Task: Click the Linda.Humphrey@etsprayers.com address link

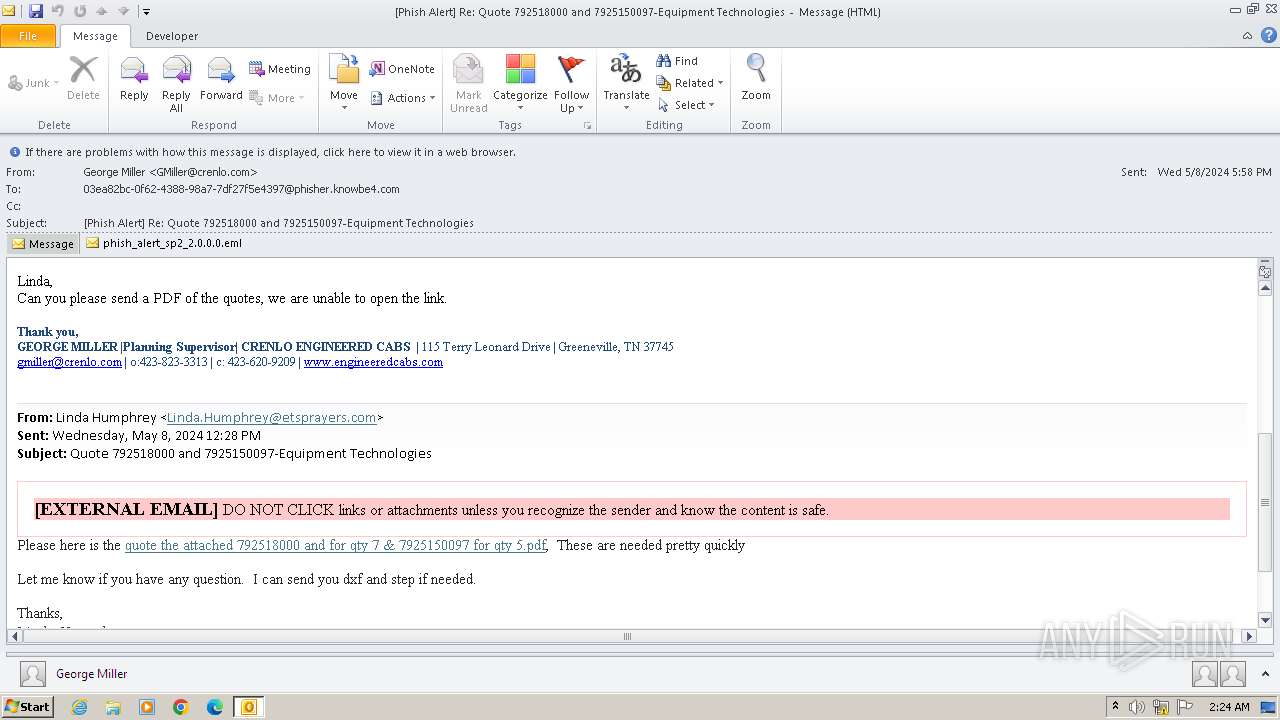Action: (272, 418)
